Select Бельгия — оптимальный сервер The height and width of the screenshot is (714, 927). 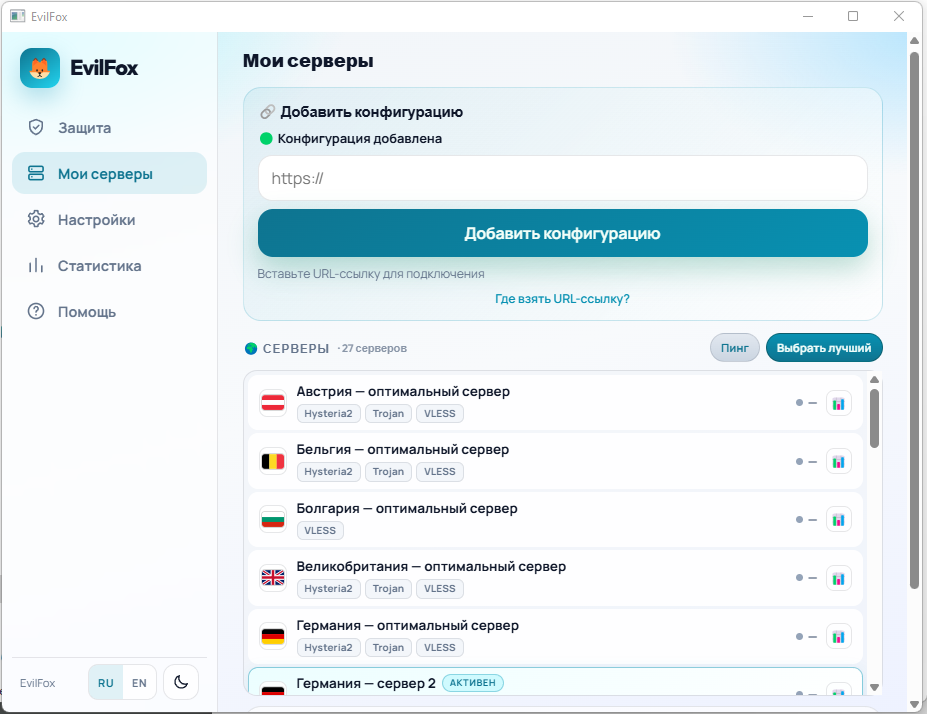coord(555,461)
